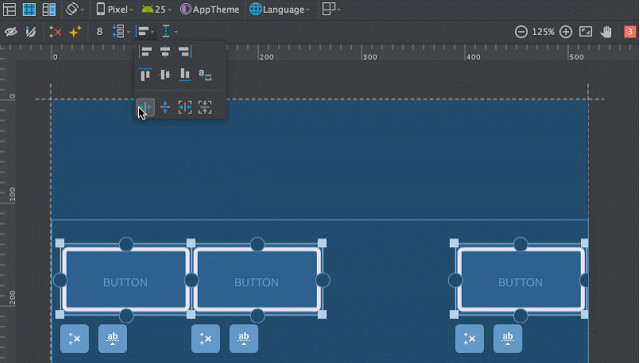The width and height of the screenshot is (640, 363).
Task: Click bottom constraint anchor of right button
Action: tap(520, 316)
